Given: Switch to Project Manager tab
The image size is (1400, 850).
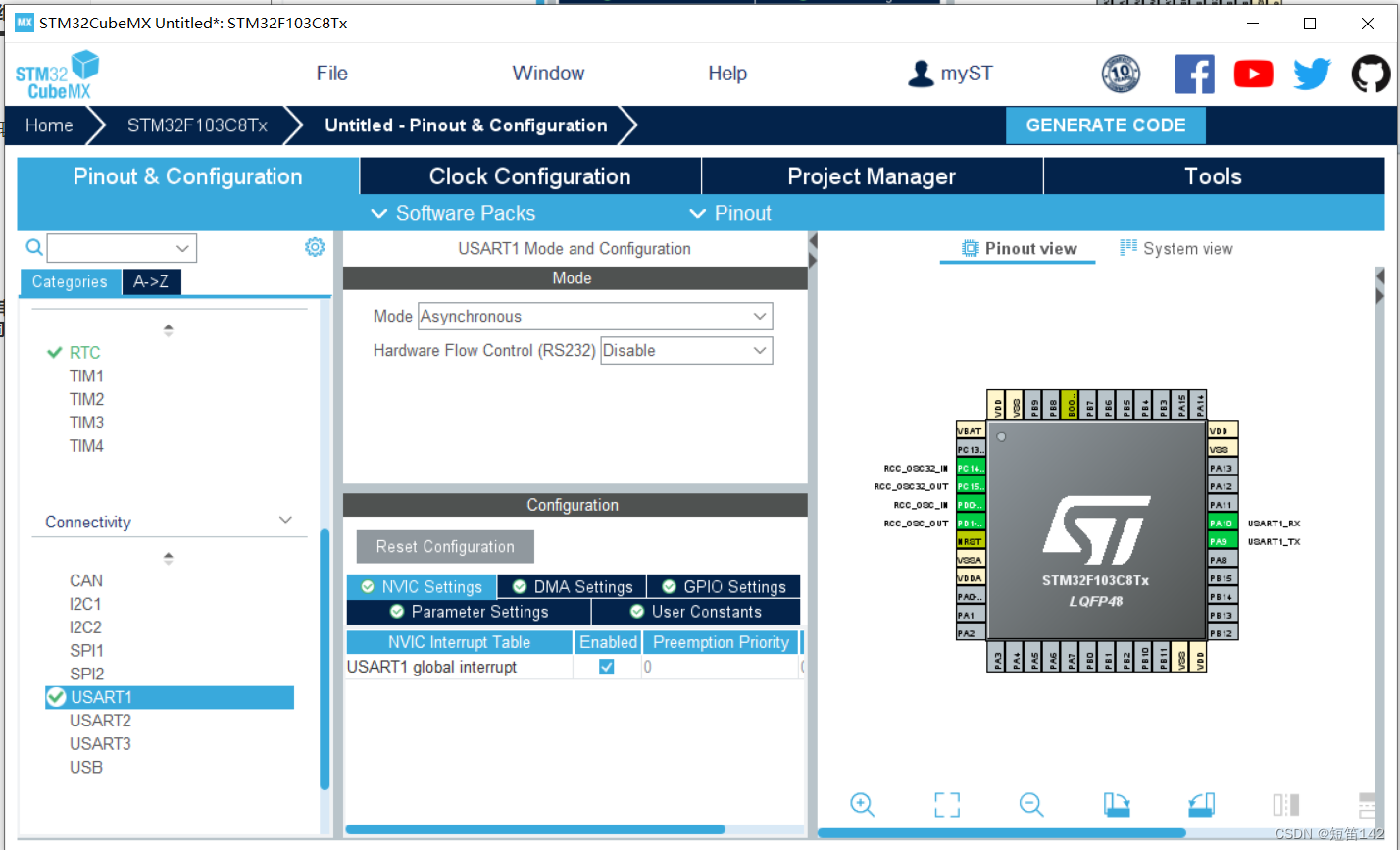Looking at the screenshot, I should (872, 176).
